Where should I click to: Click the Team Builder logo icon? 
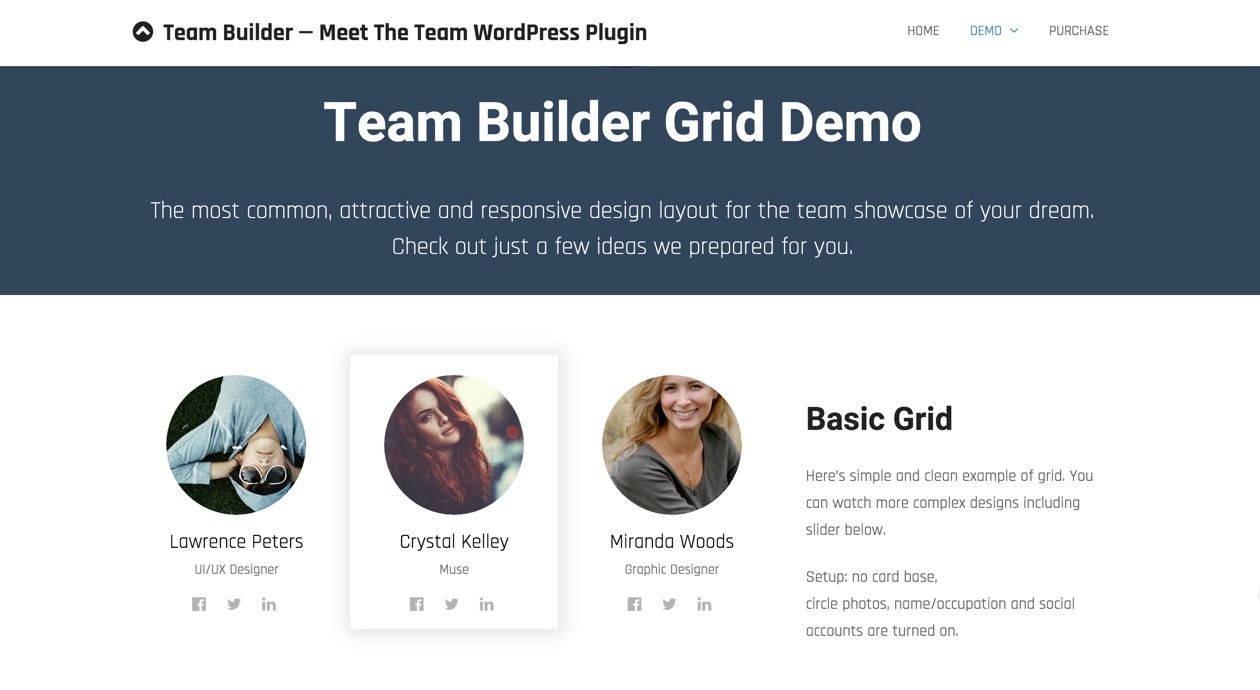point(143,31)
